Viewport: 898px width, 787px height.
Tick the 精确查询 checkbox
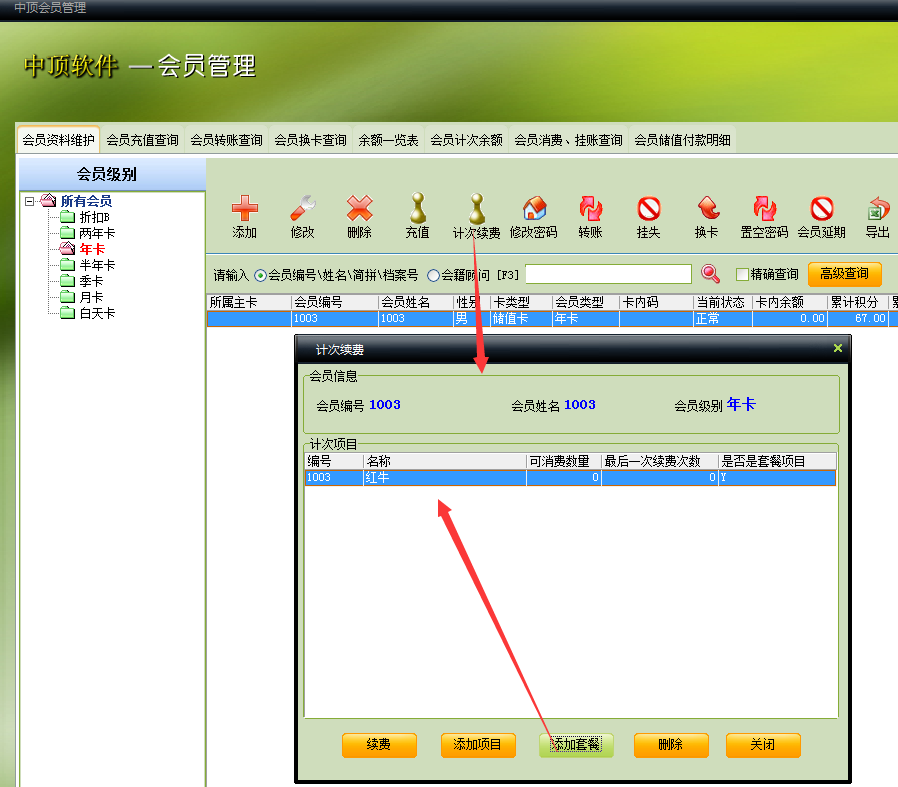742,274
